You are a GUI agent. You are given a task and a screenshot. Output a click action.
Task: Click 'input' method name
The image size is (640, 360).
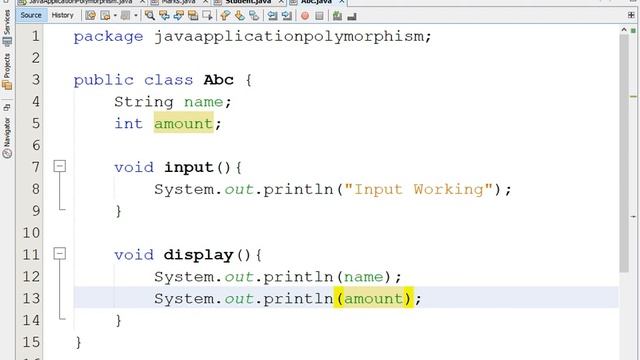pyautogui.click(x=189, y=167)
